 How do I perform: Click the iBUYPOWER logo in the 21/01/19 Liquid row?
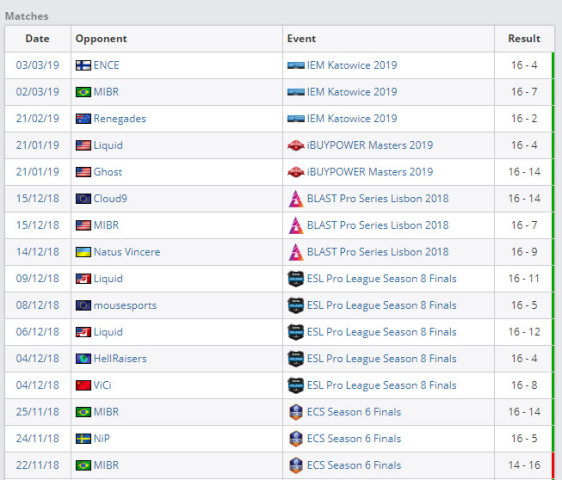296,146
